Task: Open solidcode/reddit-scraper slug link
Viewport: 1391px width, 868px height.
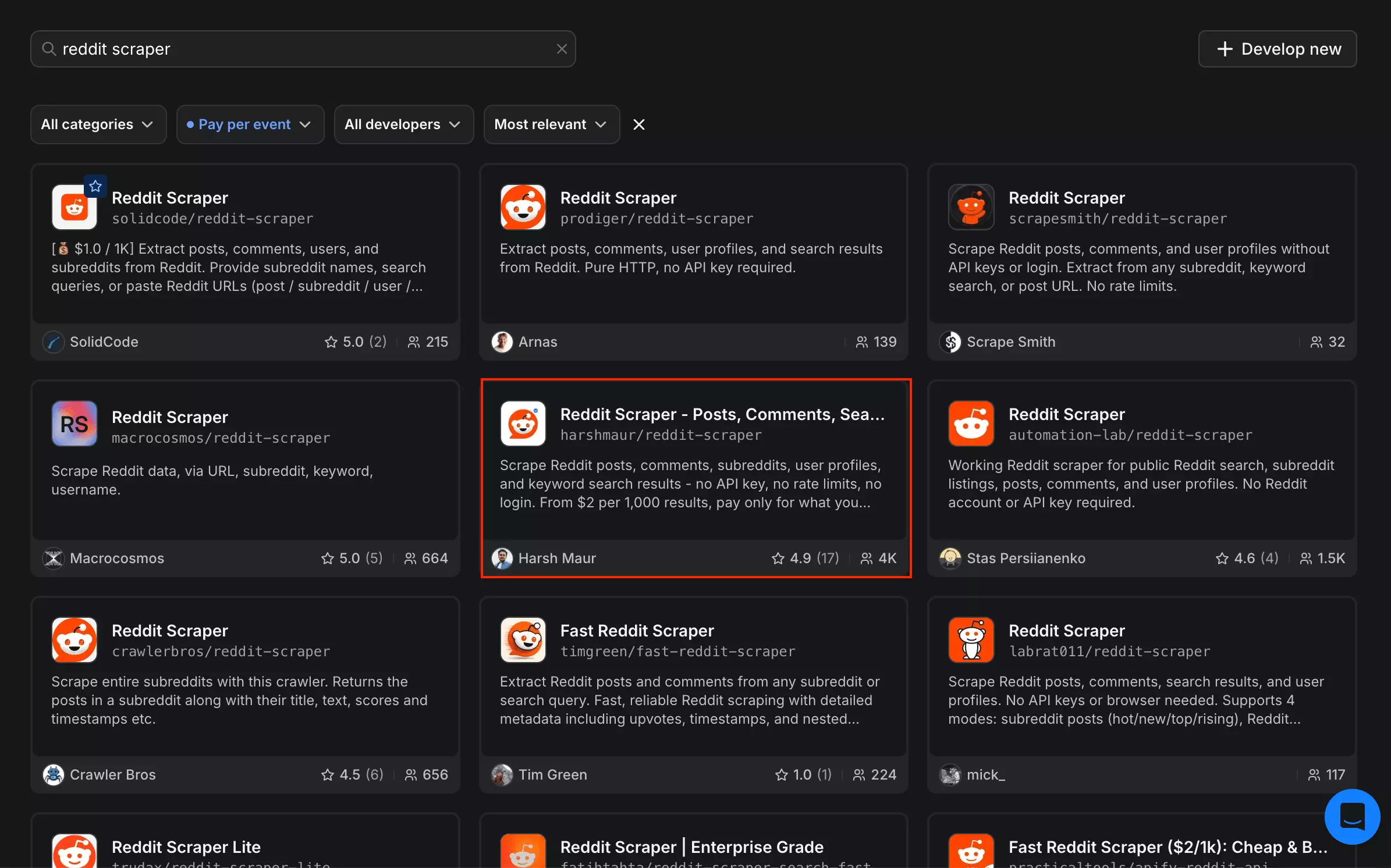Action: point(212,219)
